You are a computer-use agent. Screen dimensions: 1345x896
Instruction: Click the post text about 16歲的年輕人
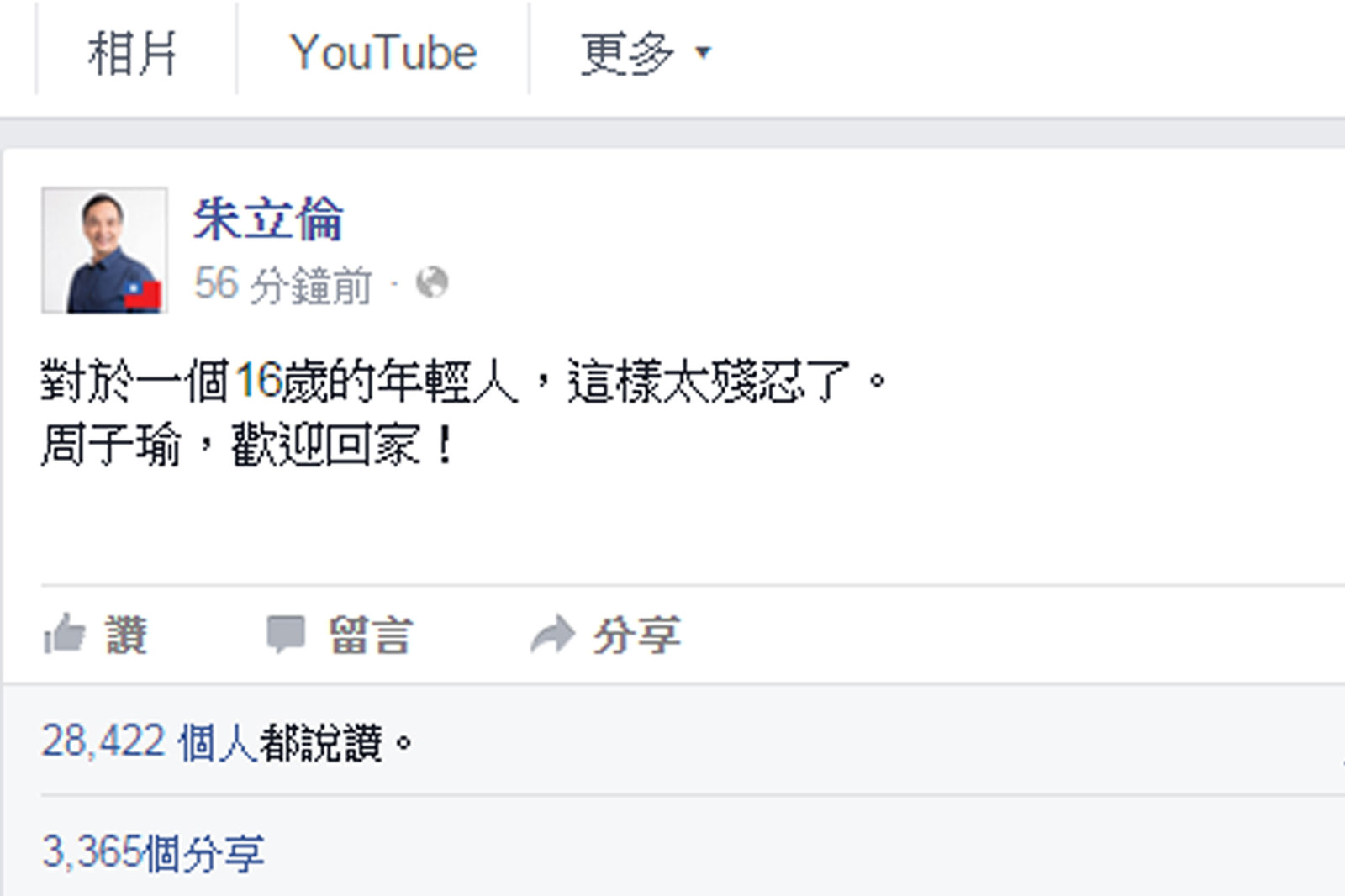463,382
